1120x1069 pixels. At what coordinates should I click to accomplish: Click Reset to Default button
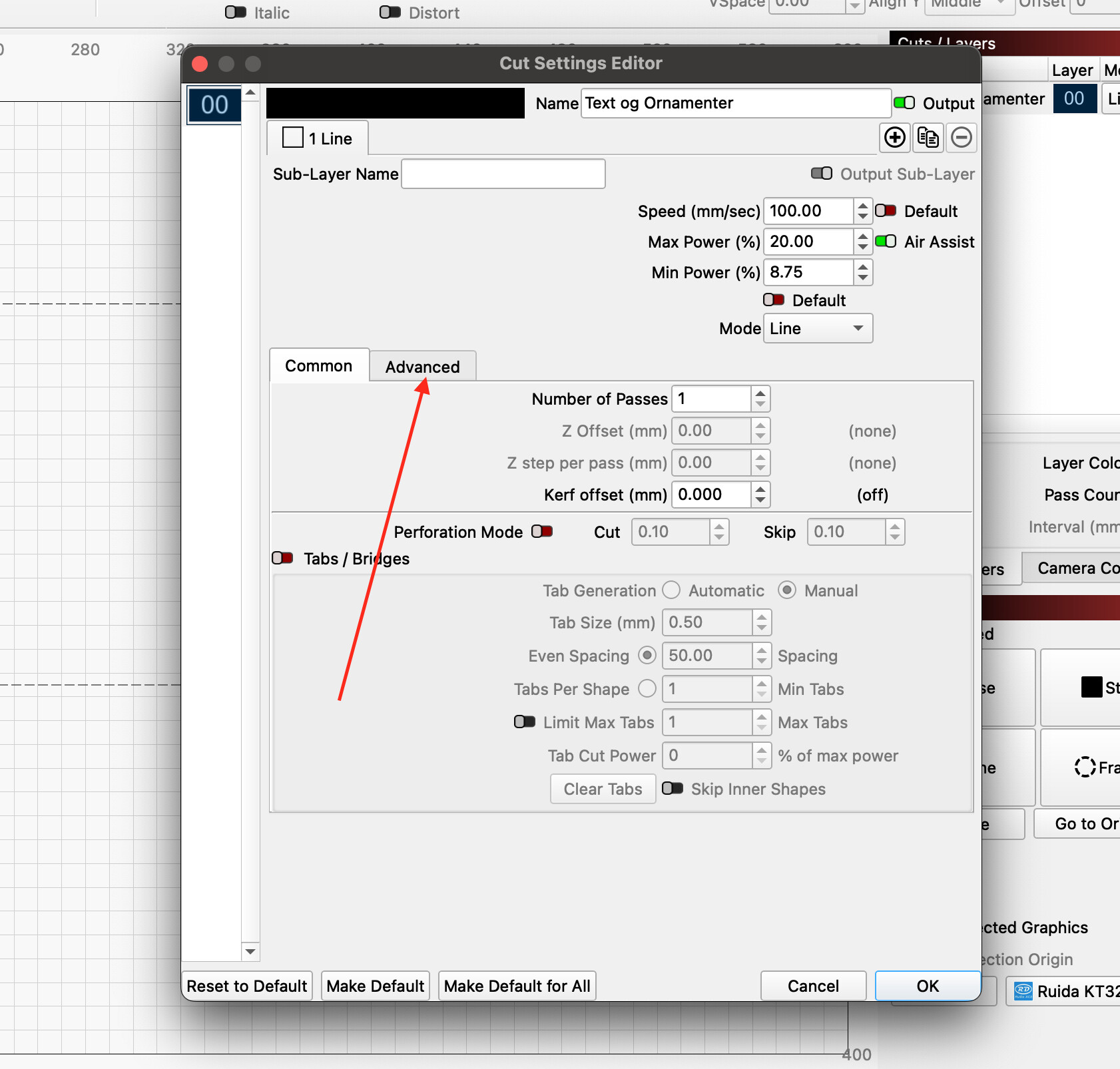click(x=247, y=986)
